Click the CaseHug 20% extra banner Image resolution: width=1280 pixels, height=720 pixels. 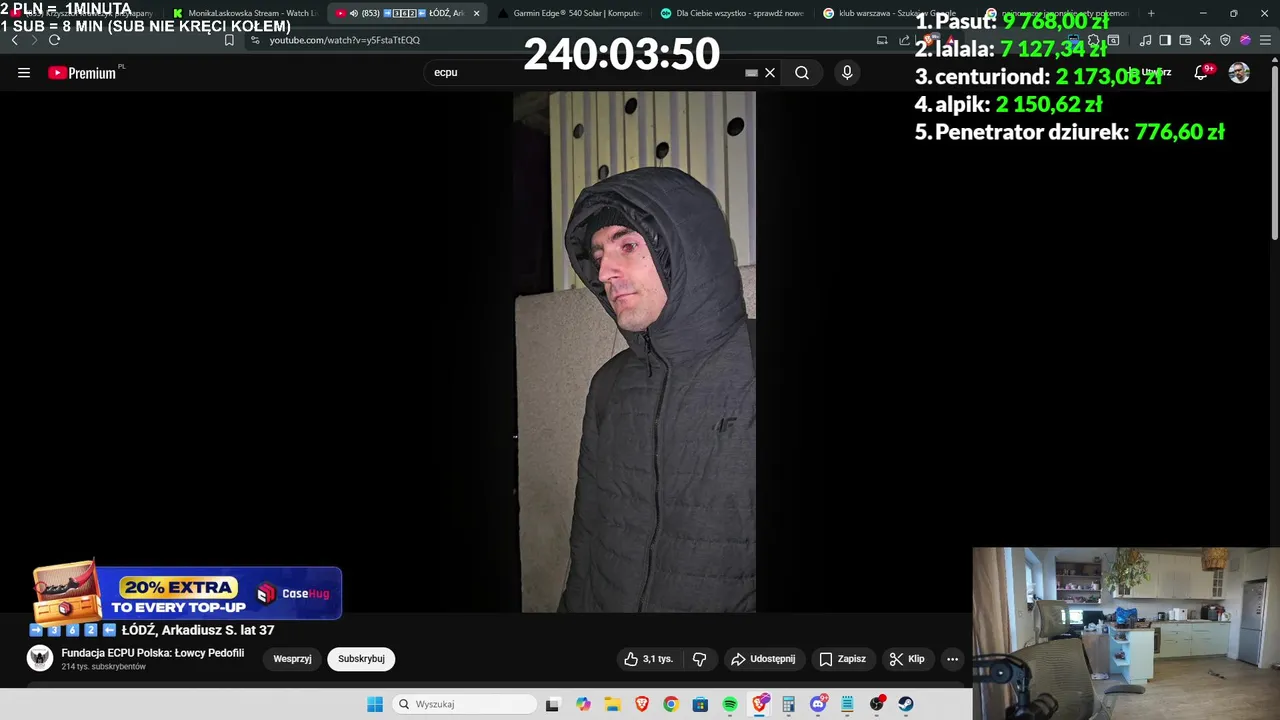click(x=187, y=593)
